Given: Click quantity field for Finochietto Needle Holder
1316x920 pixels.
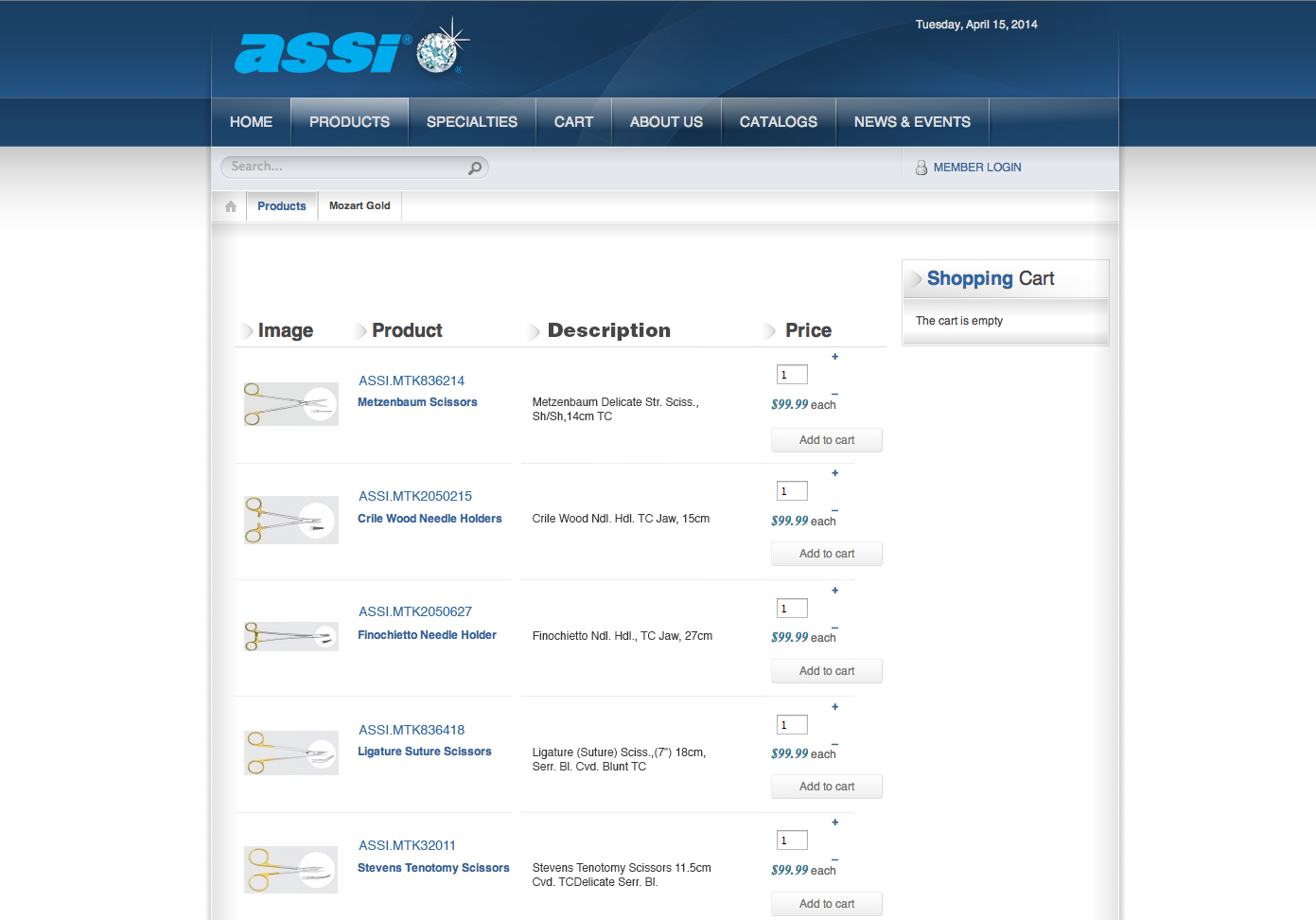Looking at the screenshot, I should pyautogui.click(x=792, y=609).
